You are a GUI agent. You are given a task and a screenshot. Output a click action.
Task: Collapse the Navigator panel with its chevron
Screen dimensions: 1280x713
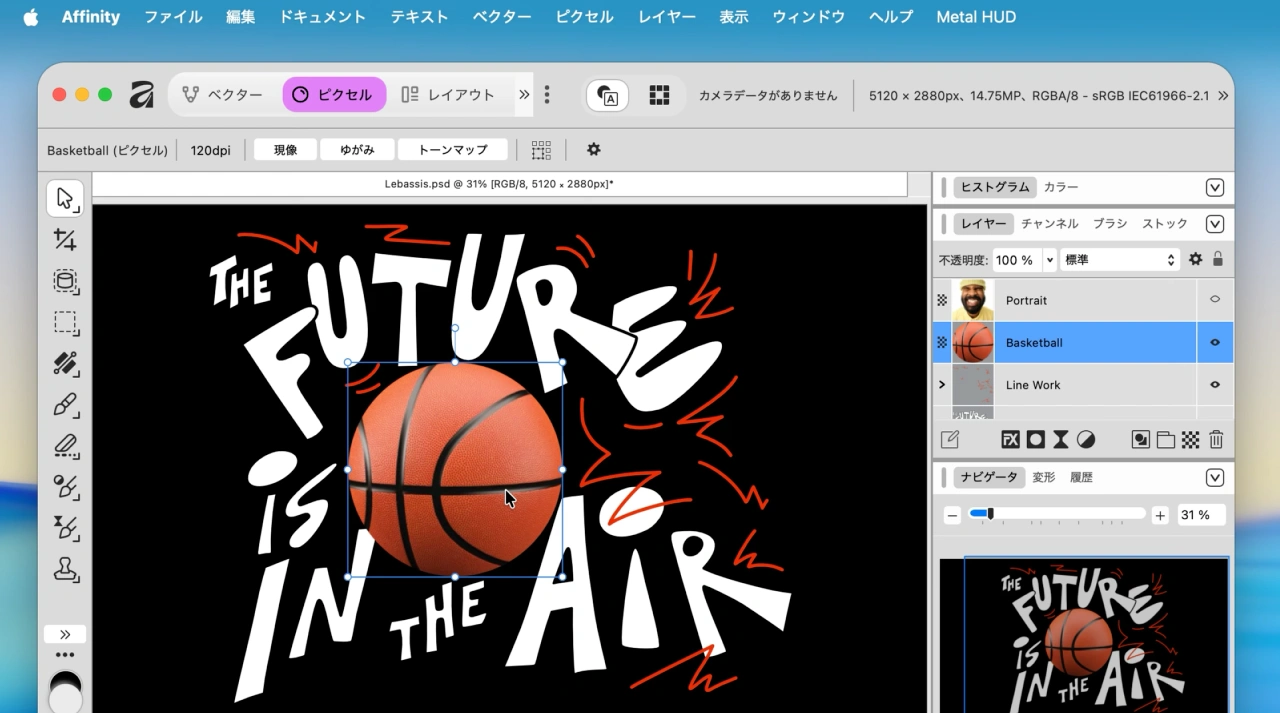click(1215, 477)
